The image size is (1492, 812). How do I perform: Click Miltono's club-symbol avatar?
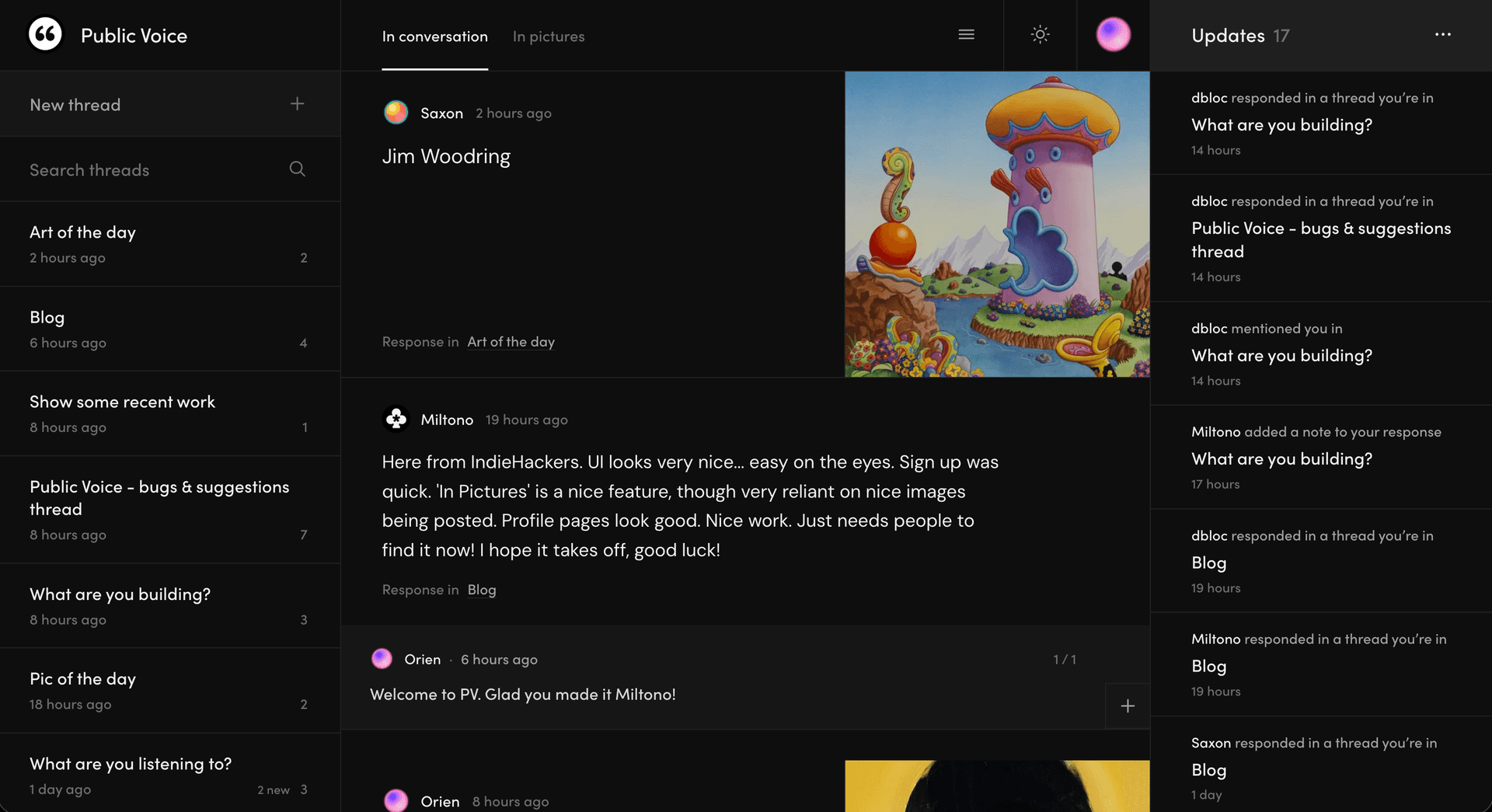tap(396, 419)
